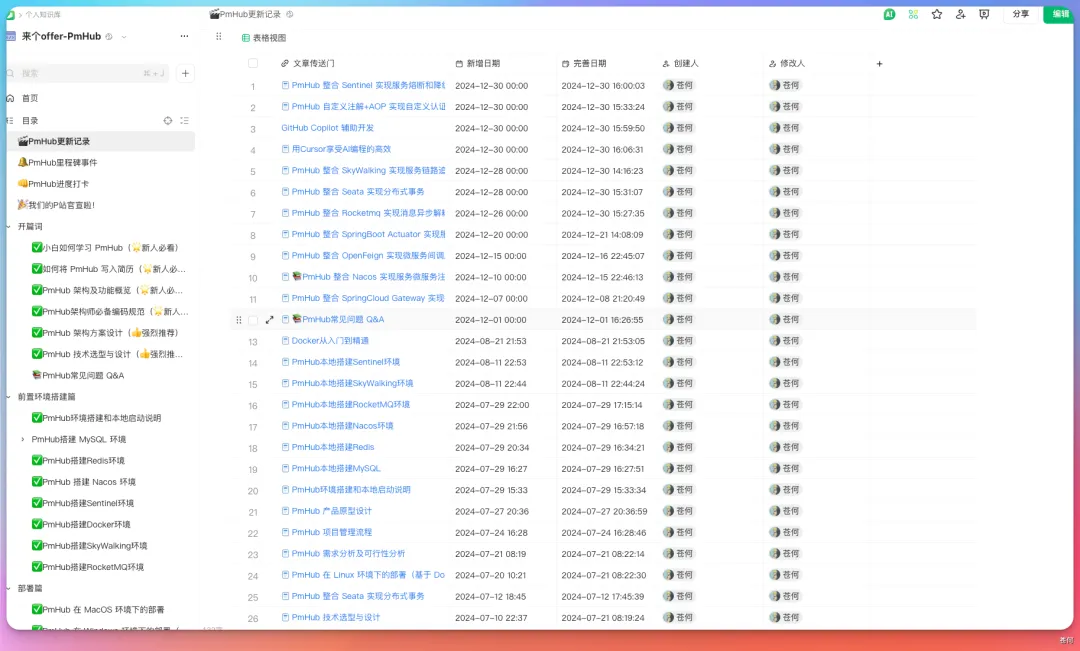Tick the select-all checkbox in table header

(253, 63)
